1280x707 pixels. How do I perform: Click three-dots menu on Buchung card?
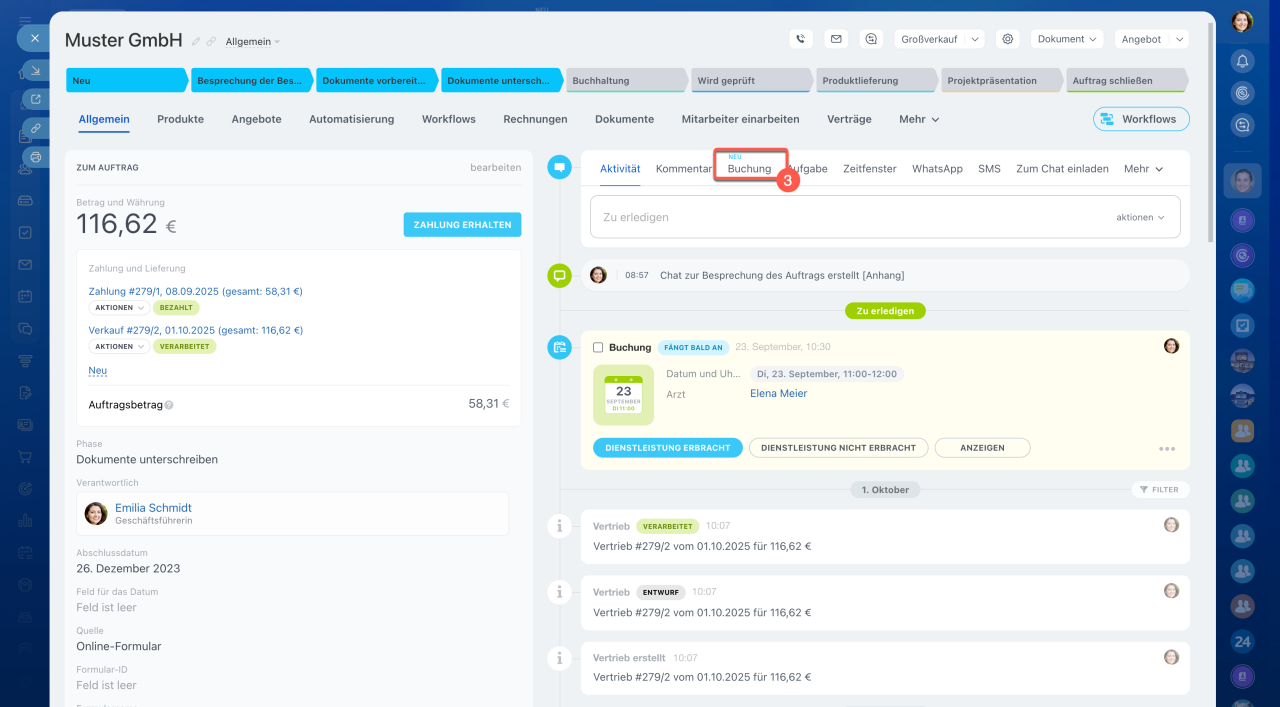[x=1166, y=449]
